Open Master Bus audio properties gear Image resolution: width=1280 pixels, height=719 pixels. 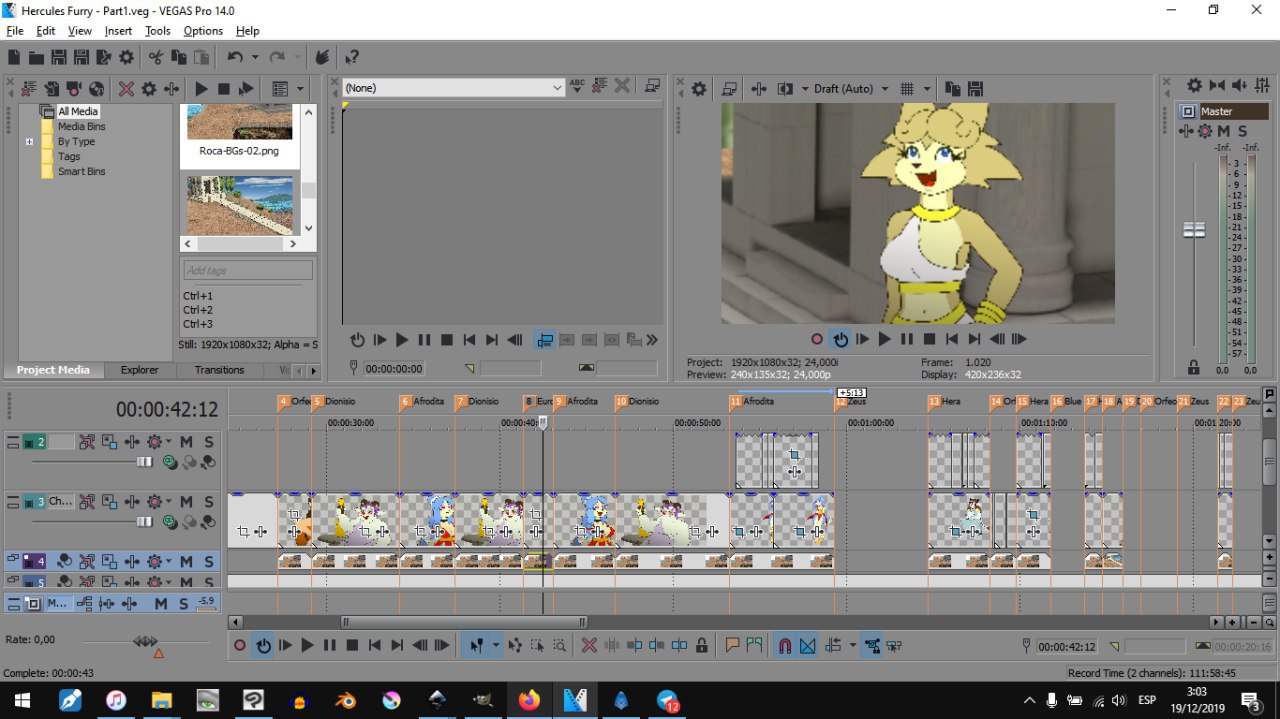tap(1194, 86)
